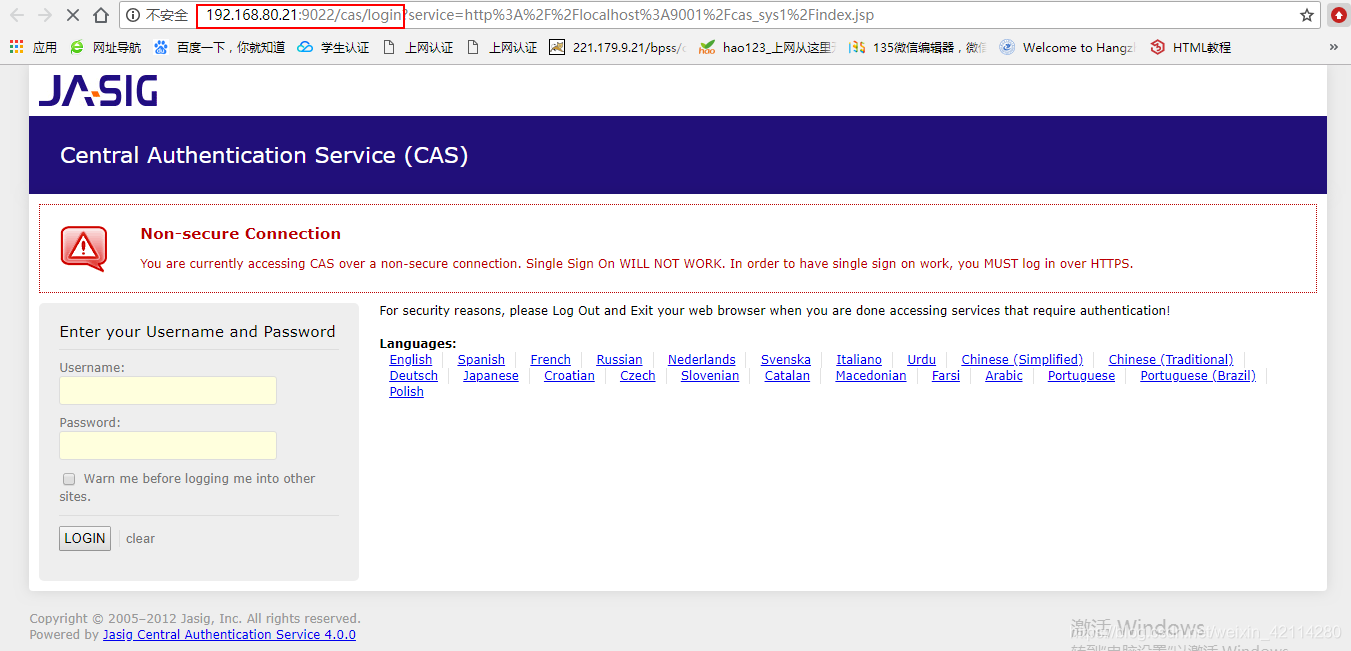Open the second 上网认证 bookmark
Image resolution: width=1351 pixels, height=651 pixels.
[x=502, y=47]
